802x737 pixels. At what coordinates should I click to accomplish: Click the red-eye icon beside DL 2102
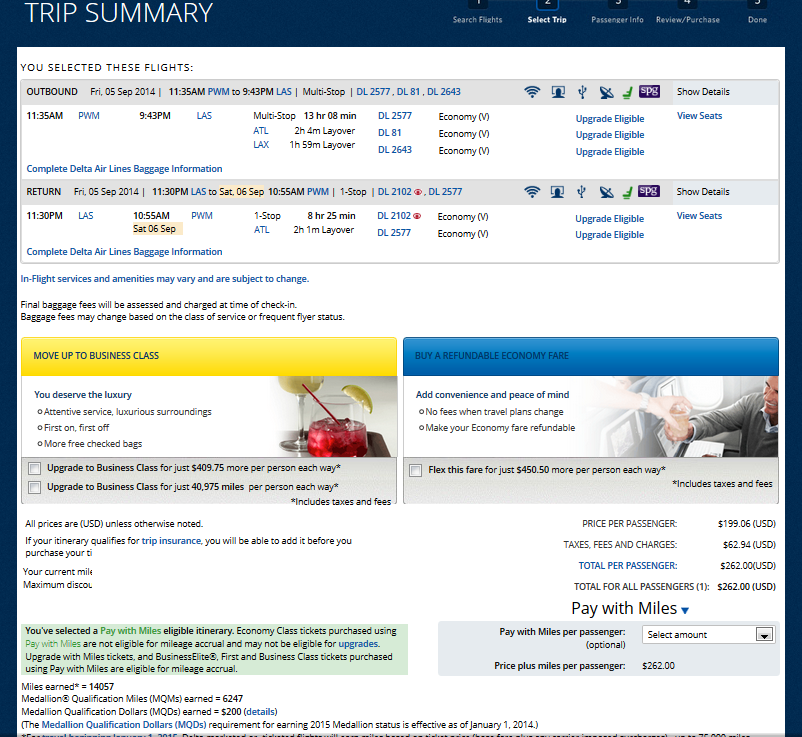[417, 216]
